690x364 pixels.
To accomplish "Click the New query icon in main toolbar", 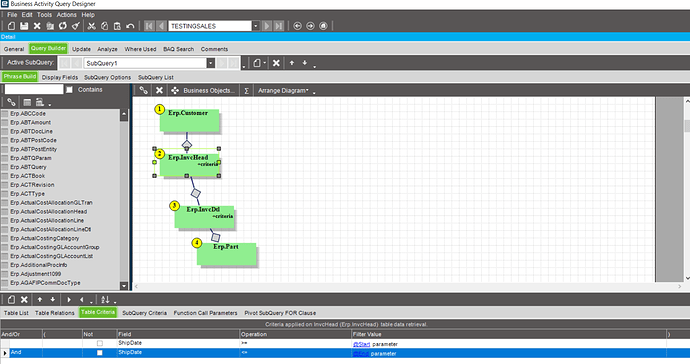I will pyautogui.click(x=11, y=26).
